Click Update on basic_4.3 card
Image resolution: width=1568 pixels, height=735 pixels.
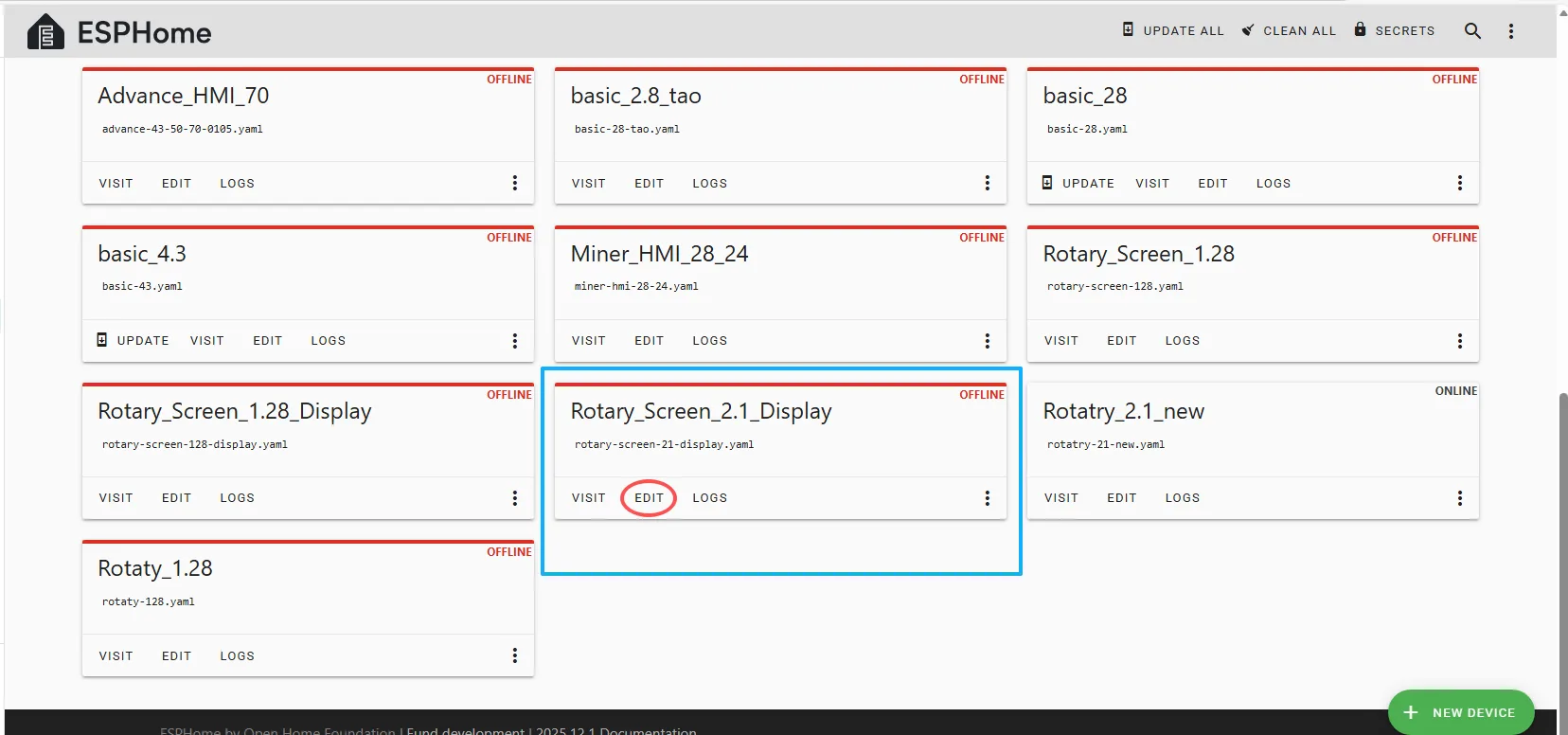click(134, 341)
